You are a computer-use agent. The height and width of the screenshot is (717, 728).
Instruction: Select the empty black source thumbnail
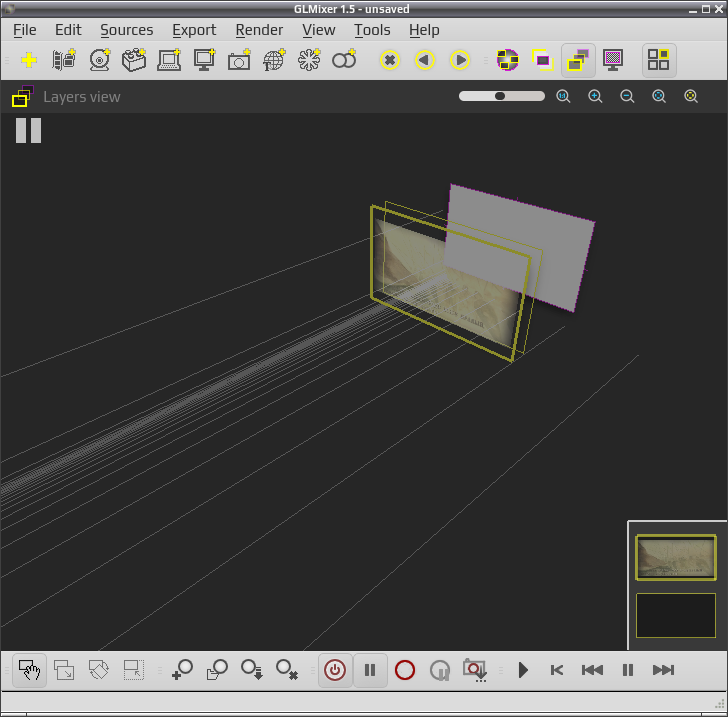point(676,615)
